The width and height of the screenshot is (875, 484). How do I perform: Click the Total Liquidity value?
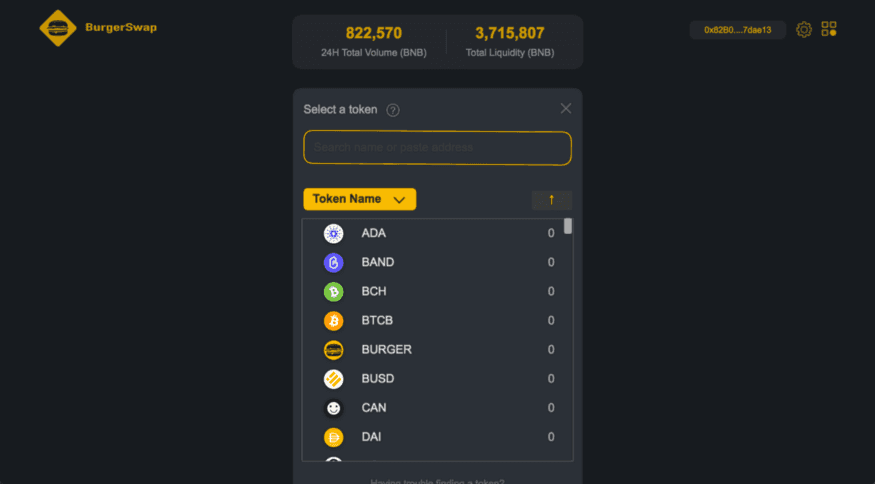click(509, 33)
